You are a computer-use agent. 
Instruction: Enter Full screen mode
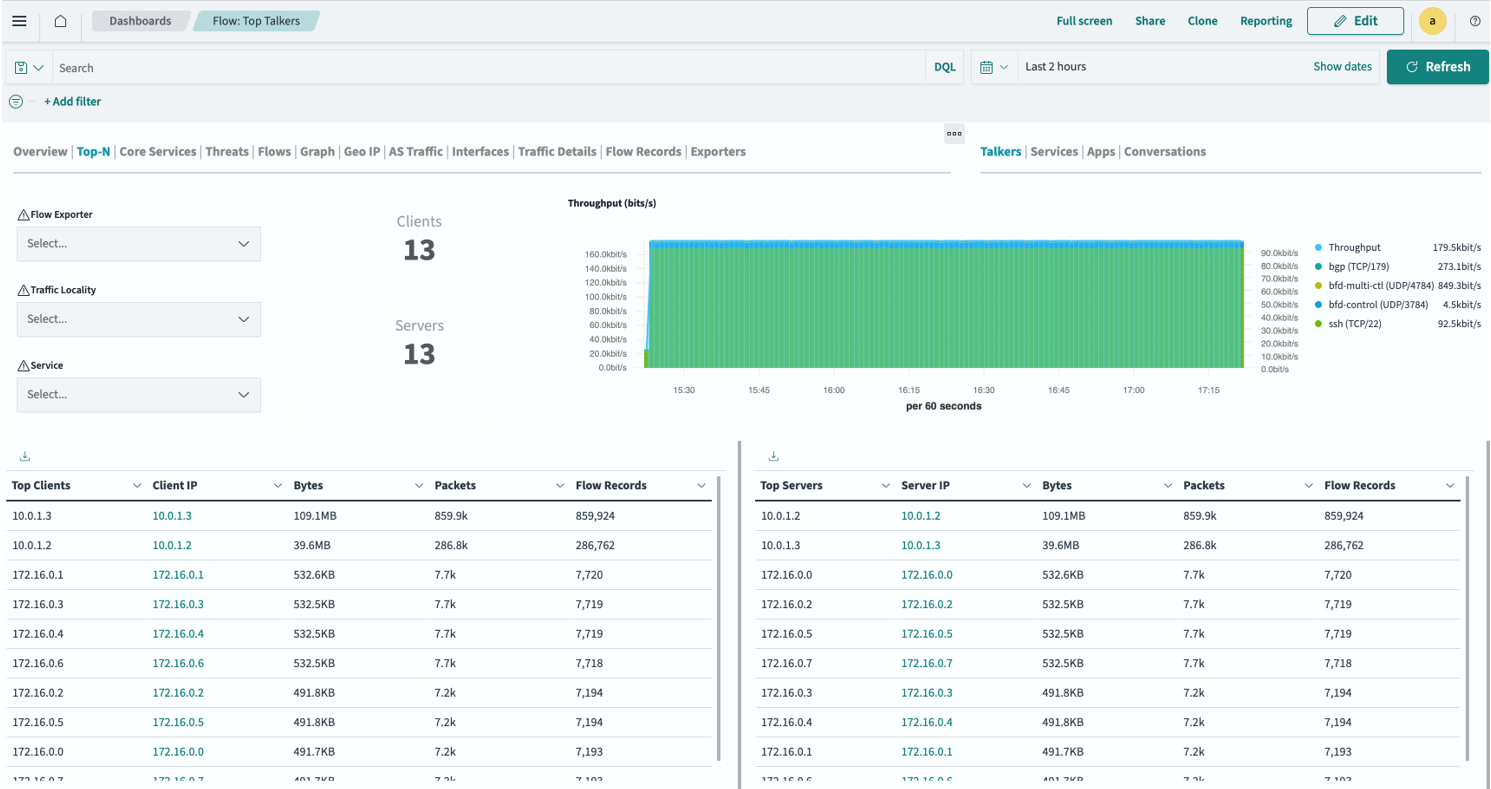pos(1084,21)
